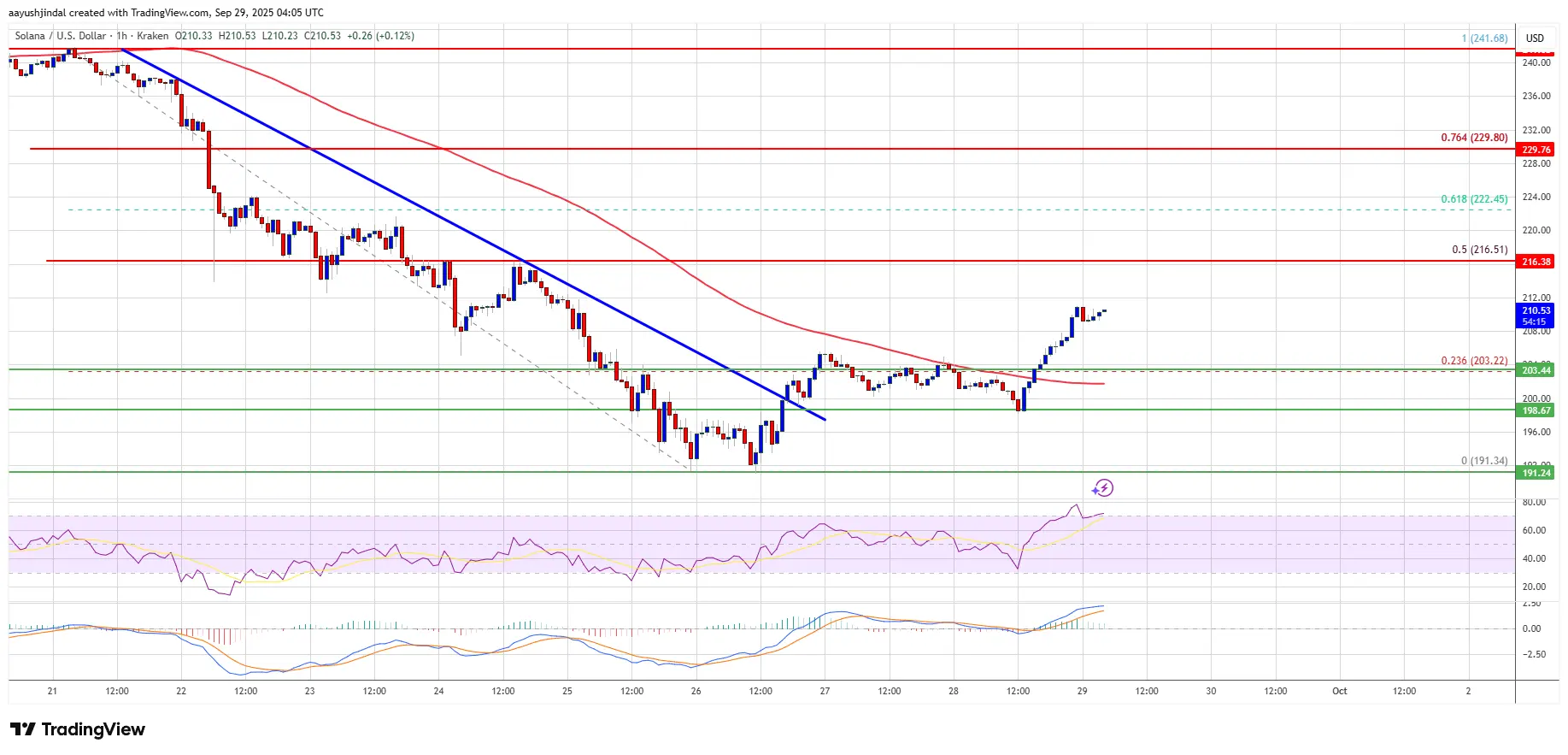Click the green 198.67 price axis tag
The height and width of the screenshot is (755, 1568).
tap(1536, 410)
